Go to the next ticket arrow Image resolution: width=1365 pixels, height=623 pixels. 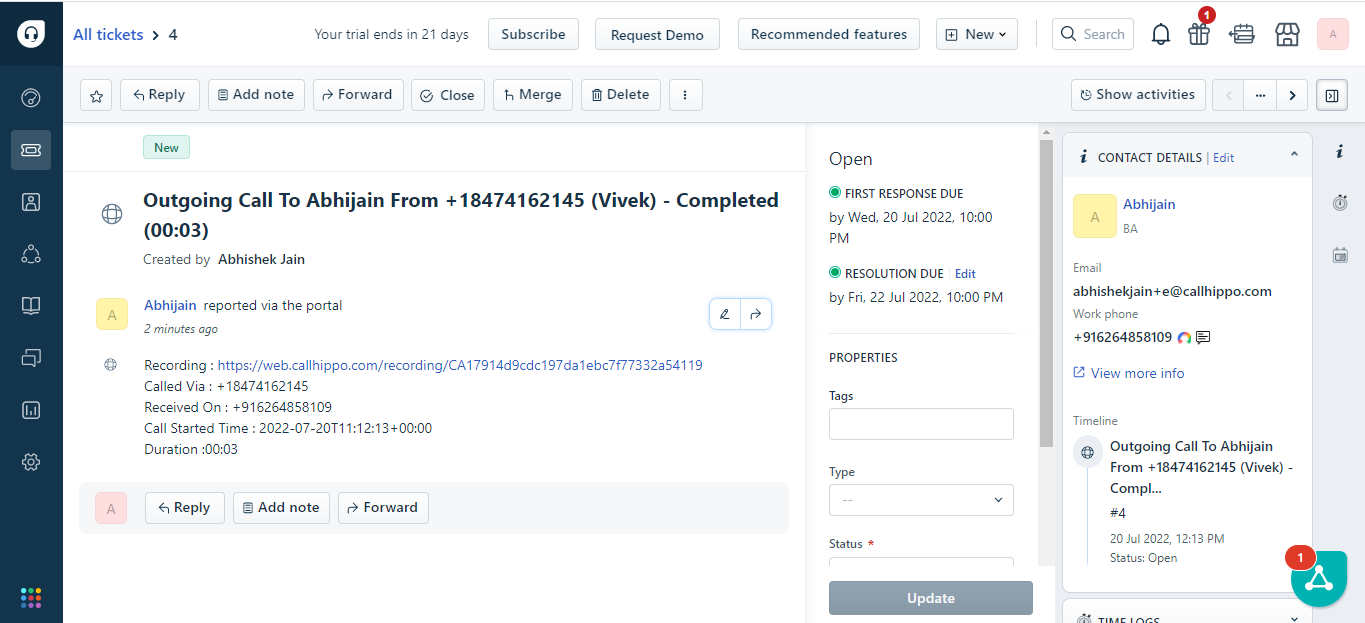click(1292, 95)
